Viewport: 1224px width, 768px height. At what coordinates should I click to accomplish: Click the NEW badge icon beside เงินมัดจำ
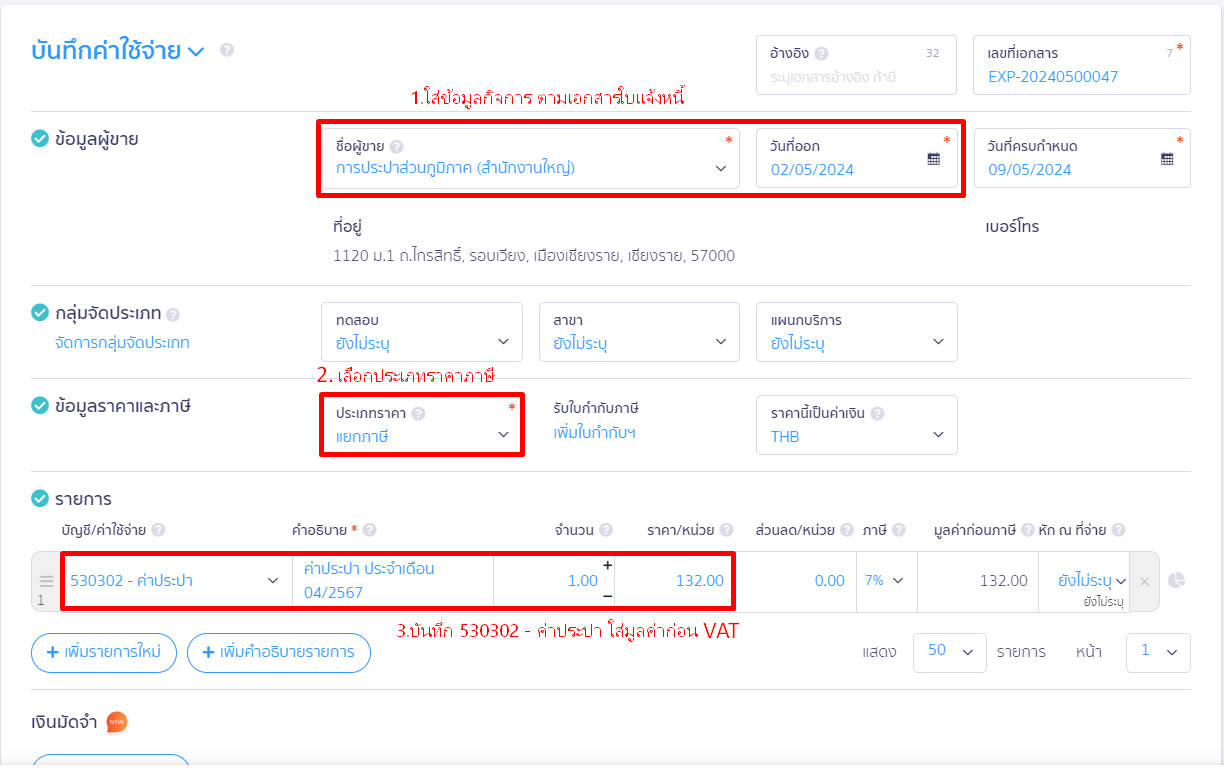[117, 722]
